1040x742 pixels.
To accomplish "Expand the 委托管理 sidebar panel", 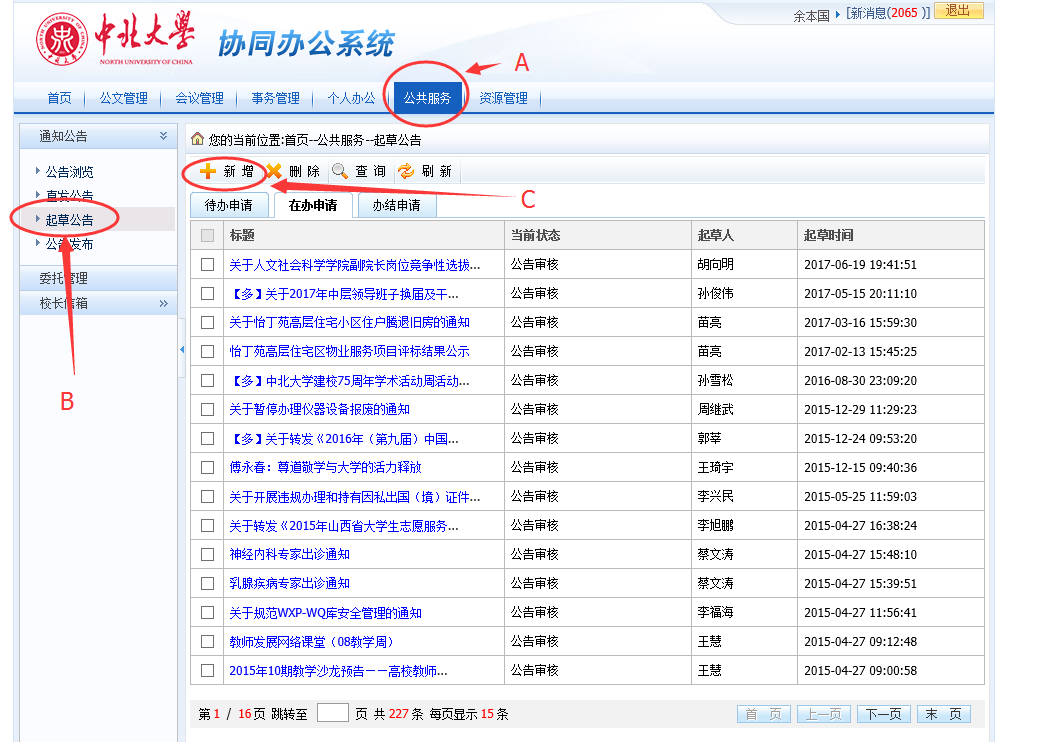I will coord(97,279).
